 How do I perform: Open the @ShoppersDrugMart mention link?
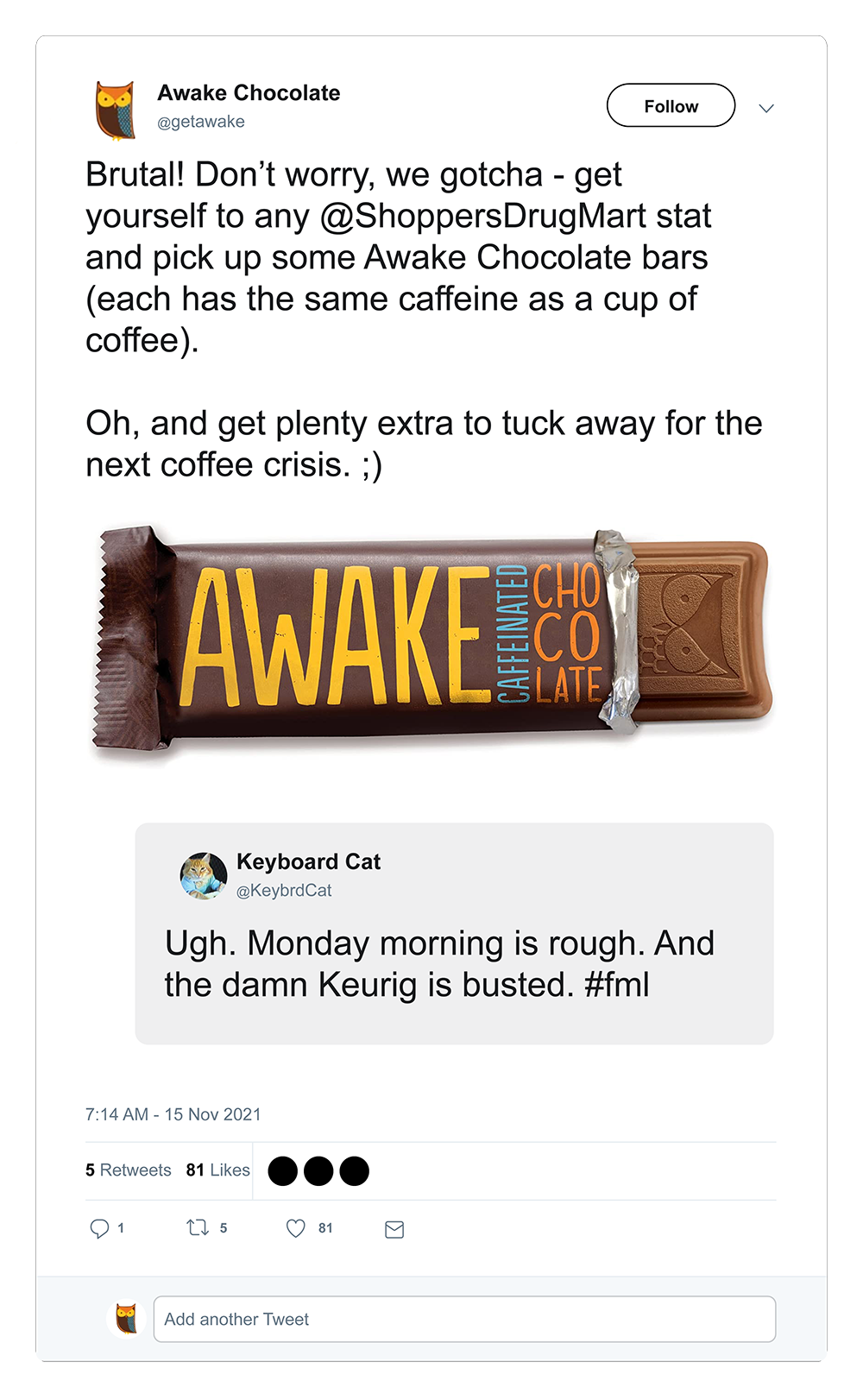coord(483,216)
